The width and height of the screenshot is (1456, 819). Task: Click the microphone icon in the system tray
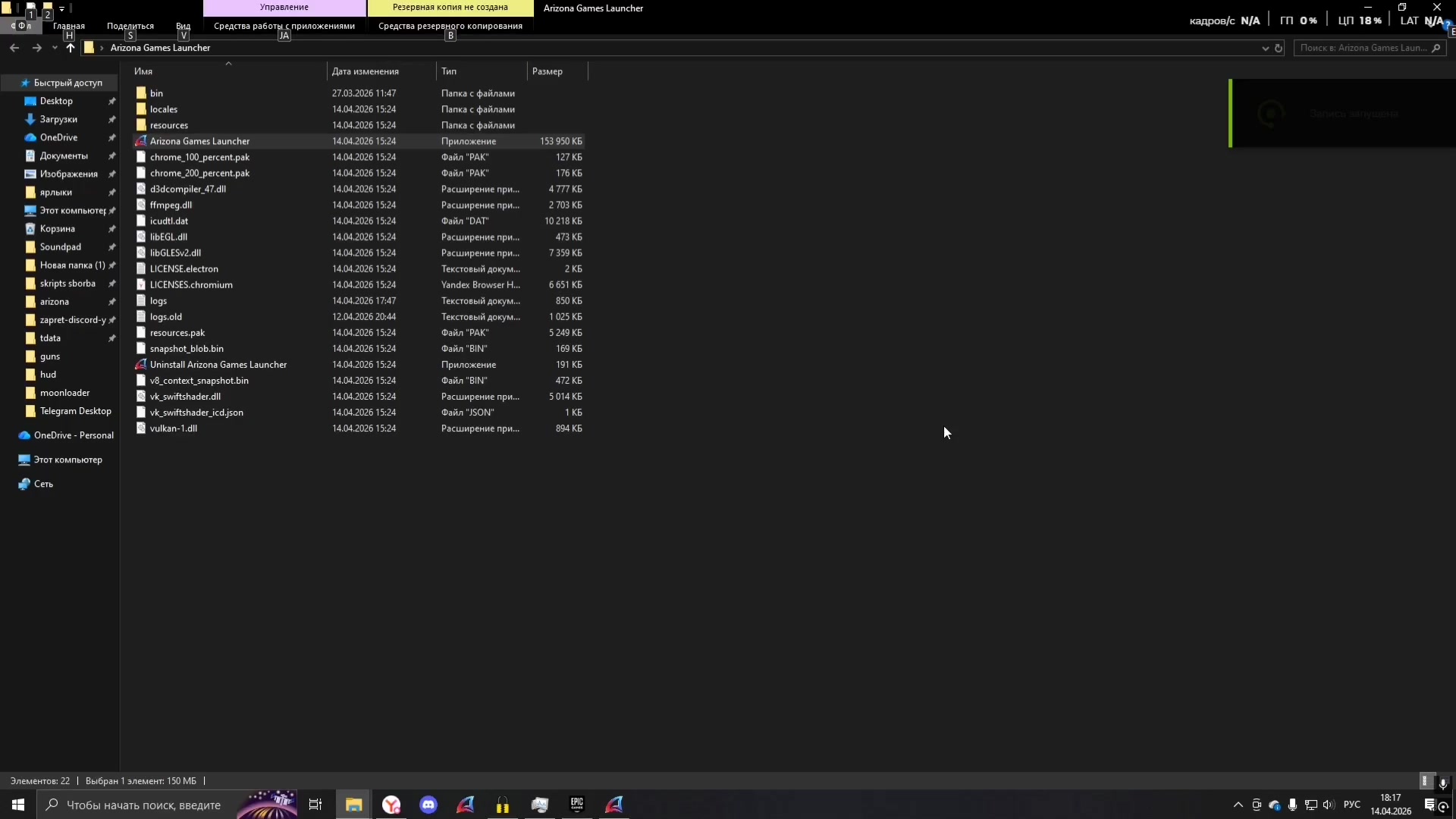[1292, 805]
